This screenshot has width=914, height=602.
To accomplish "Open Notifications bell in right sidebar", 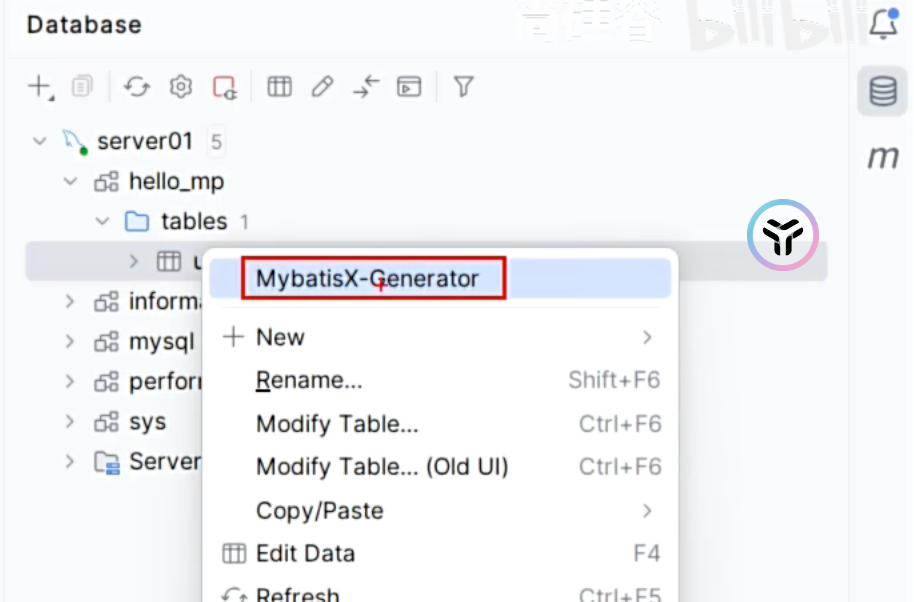I will (x=884, y=24).
